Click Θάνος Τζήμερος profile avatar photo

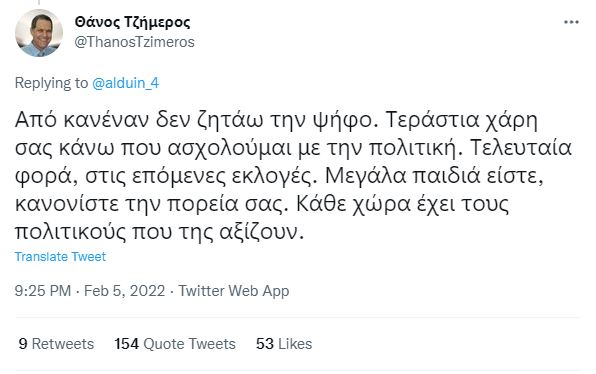(x=39, y=33)
